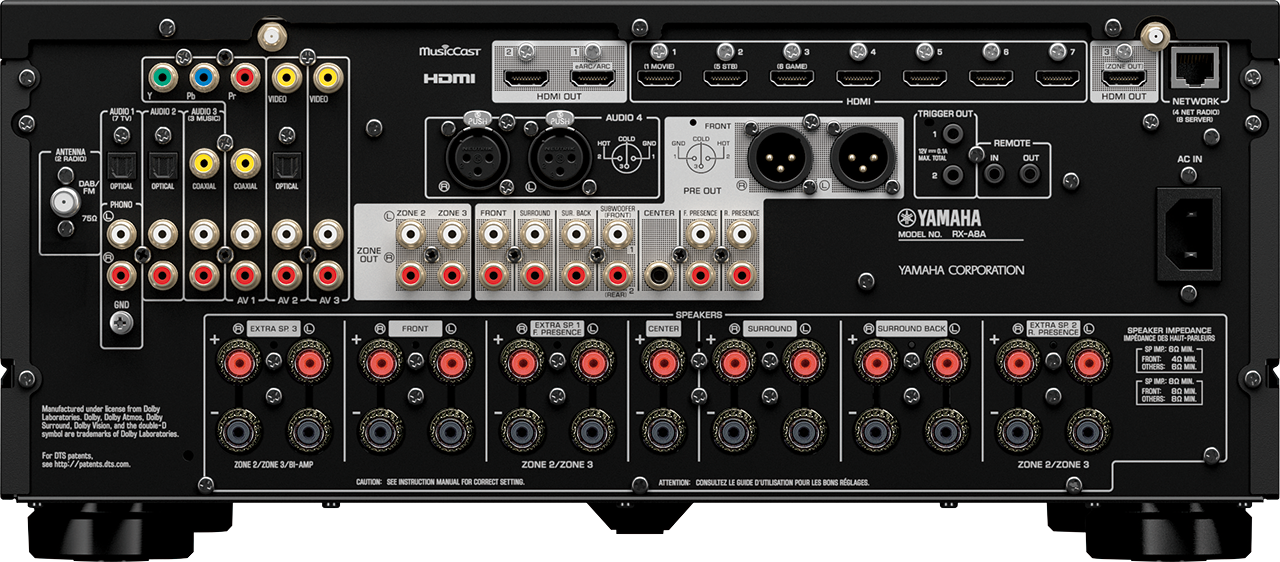
Task: Click the FRONT pre-out white RCA jack
Action: pyautogui.click(x=493, y=236)
